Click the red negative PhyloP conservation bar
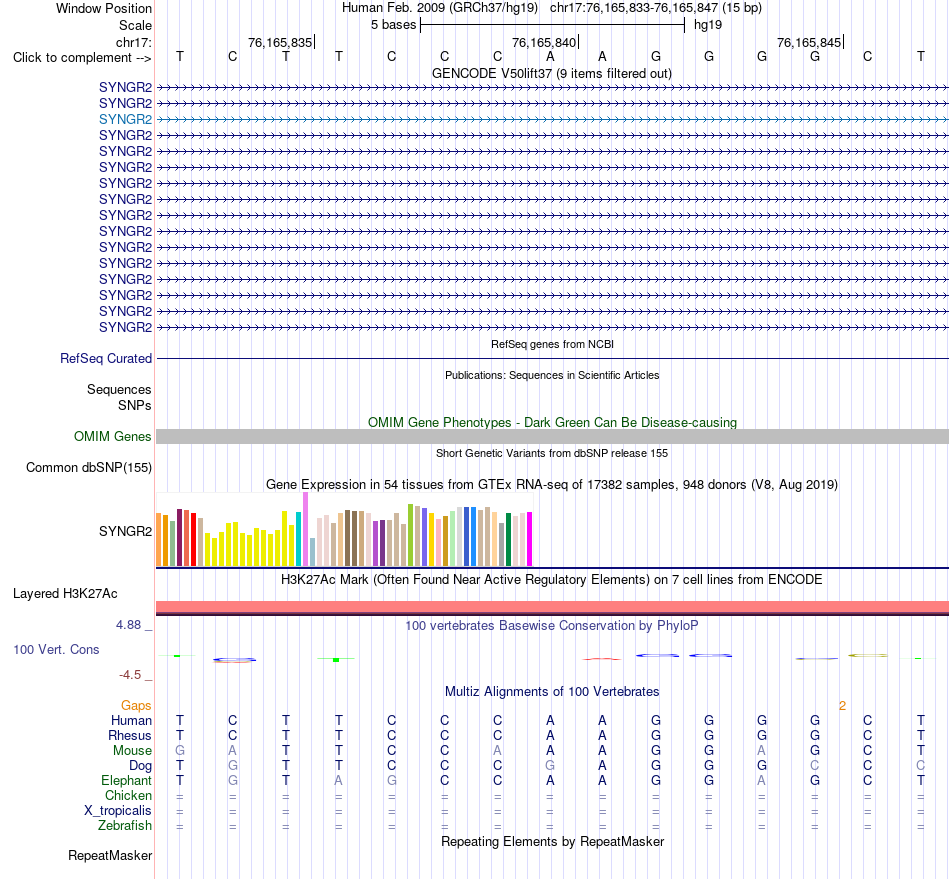950x879 pixels. 602,659
